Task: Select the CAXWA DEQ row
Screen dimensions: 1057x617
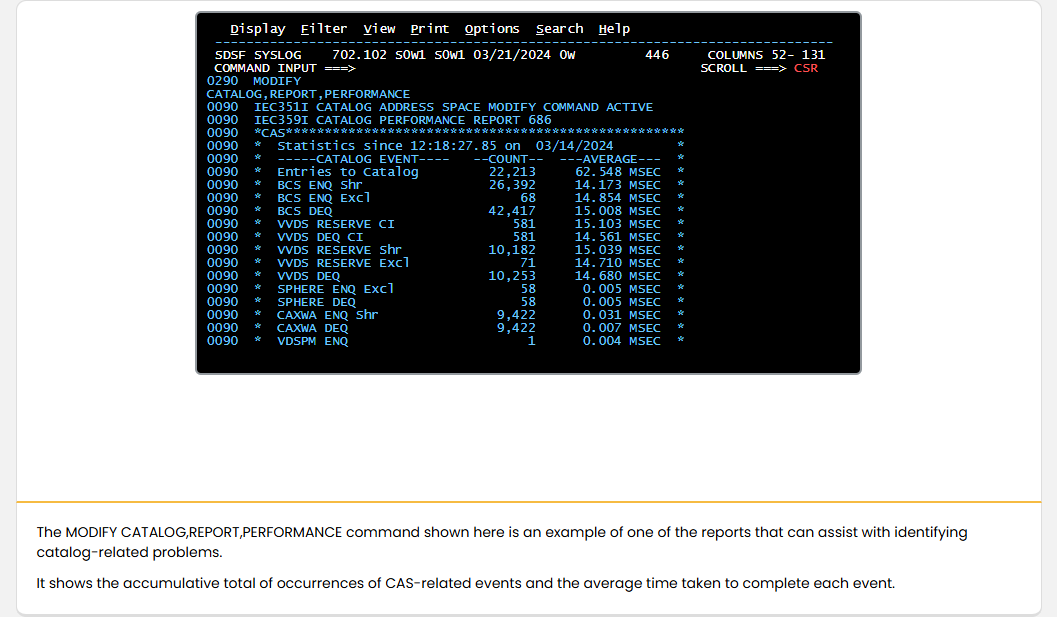Action: coord(445,328)
